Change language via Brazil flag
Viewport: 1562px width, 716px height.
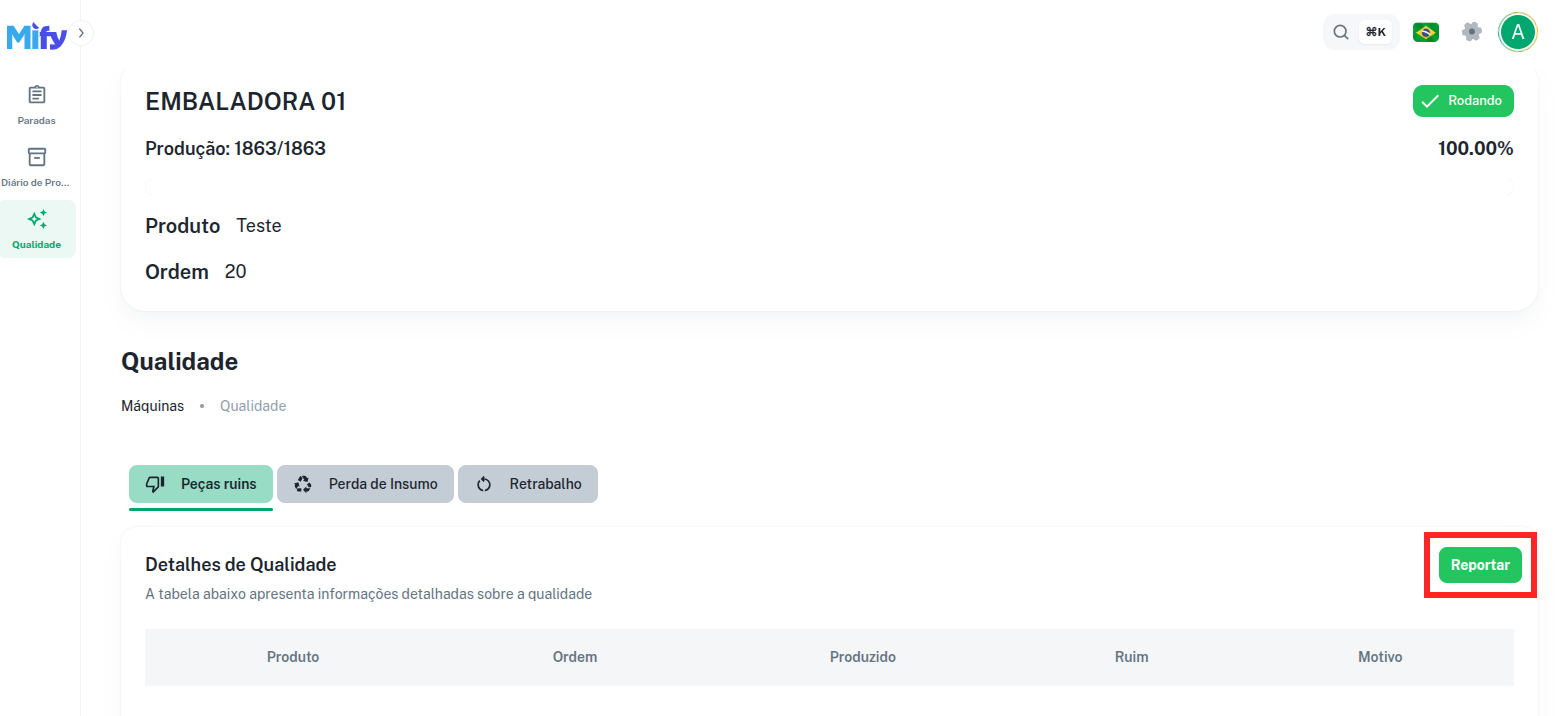pyautogui.click(x=1425, y=32)
